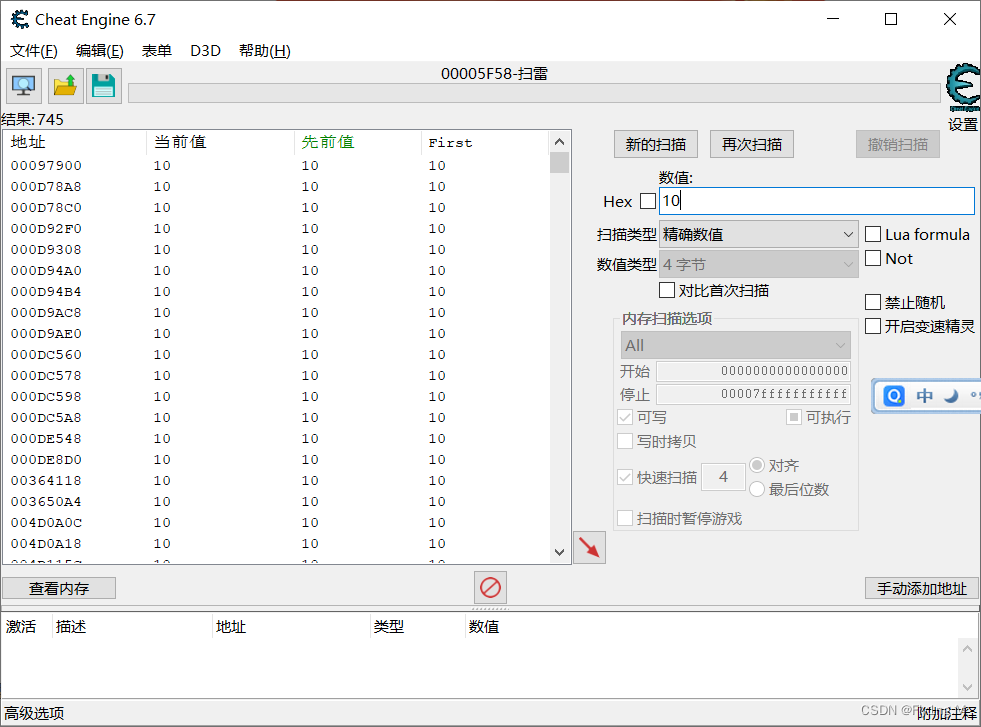Open the D3D menu

click(x=205, y=50)
